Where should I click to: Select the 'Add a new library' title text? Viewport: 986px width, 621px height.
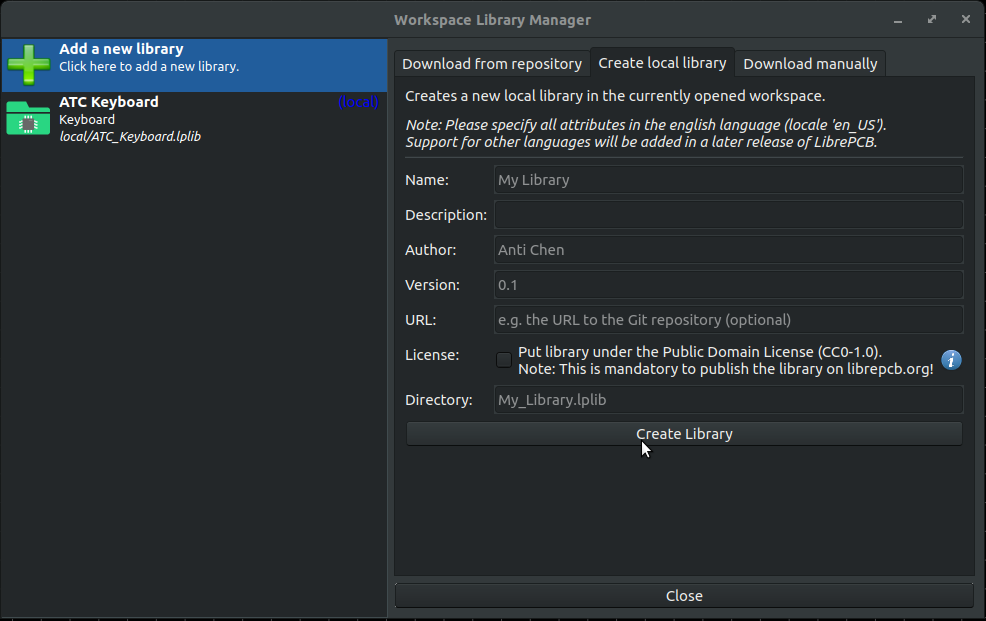[121, 49]
